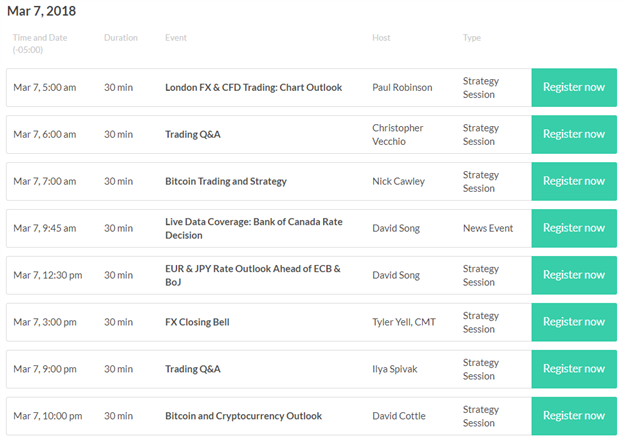
Task: Register for Bitcoin Trading and Strategy
Action: click(x=574, y=181)
